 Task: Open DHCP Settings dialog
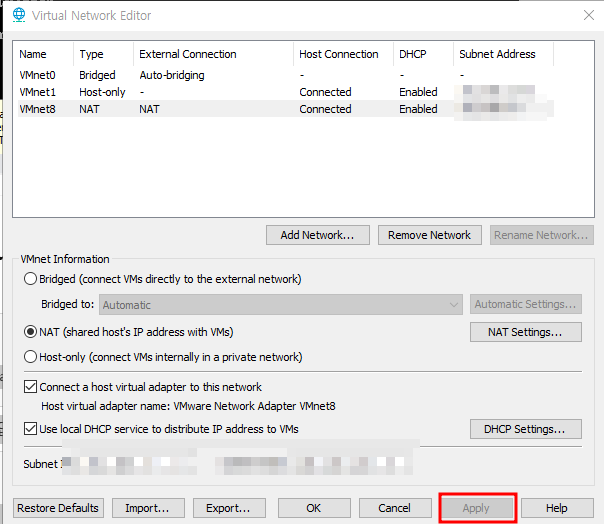click(x=526, y=429)
